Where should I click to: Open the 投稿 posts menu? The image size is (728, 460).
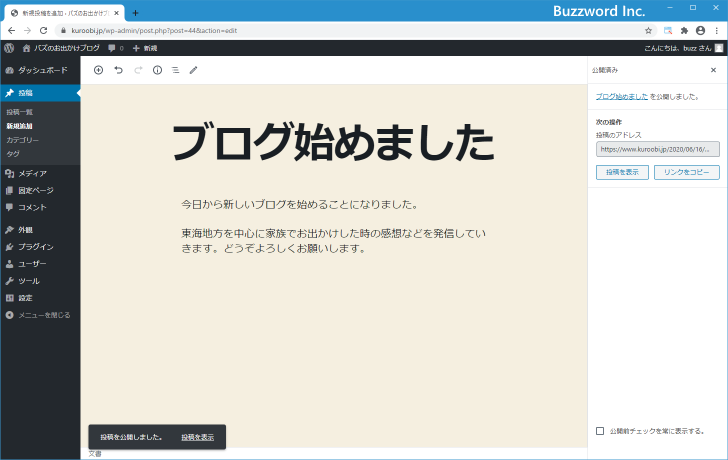click(x=40, y=93)
